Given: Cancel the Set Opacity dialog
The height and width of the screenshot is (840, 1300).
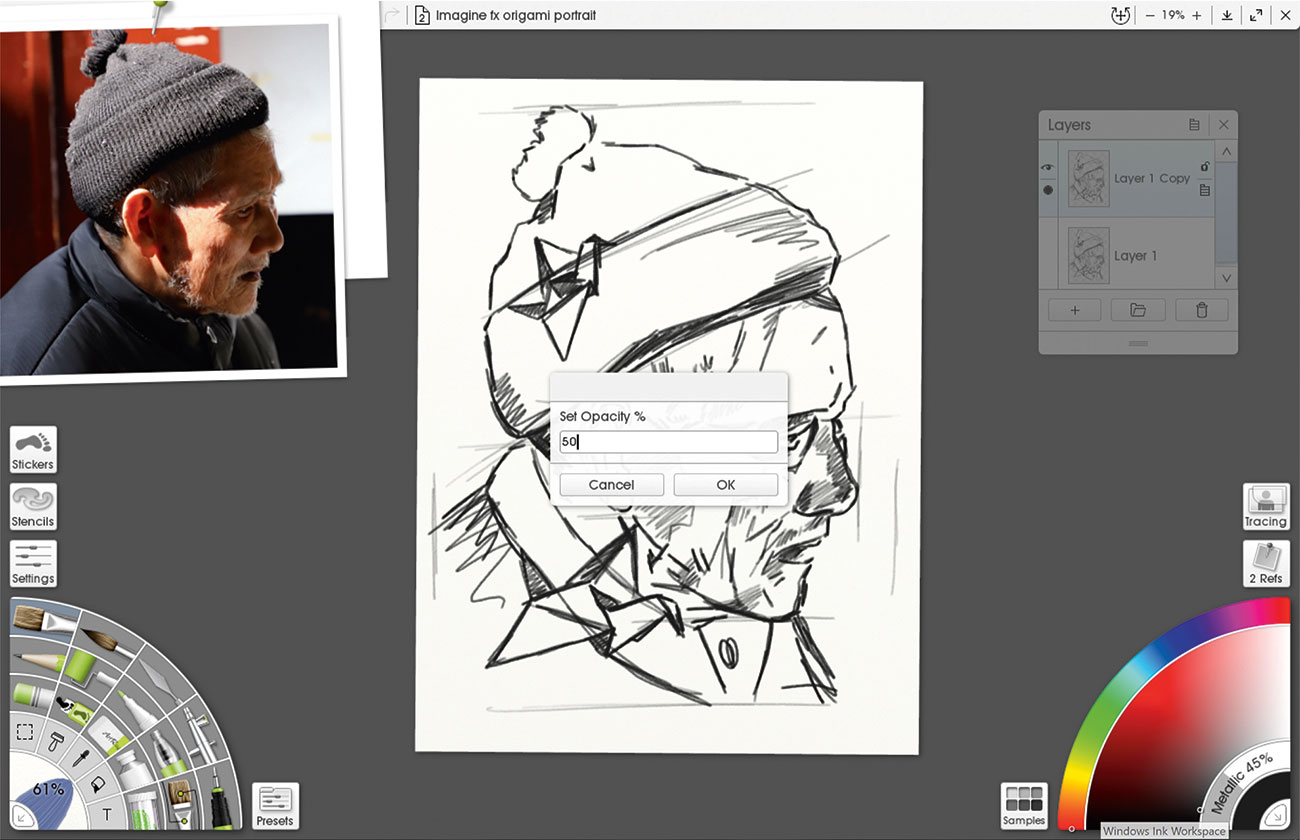Looking at the screenshot, I should click(x=611, y=485).
